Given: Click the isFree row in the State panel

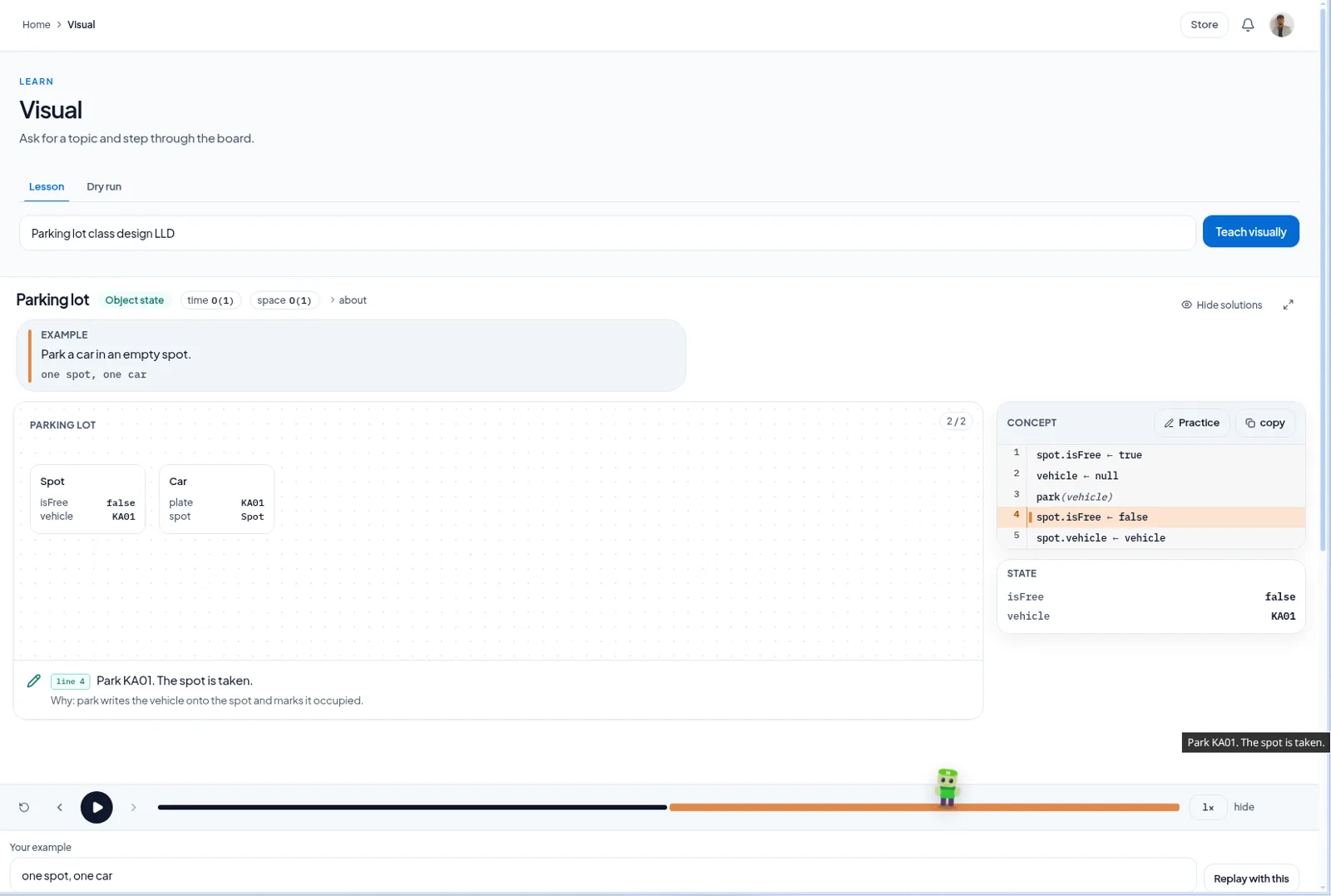Looking at the screenshot, I should coord(1150,597).
